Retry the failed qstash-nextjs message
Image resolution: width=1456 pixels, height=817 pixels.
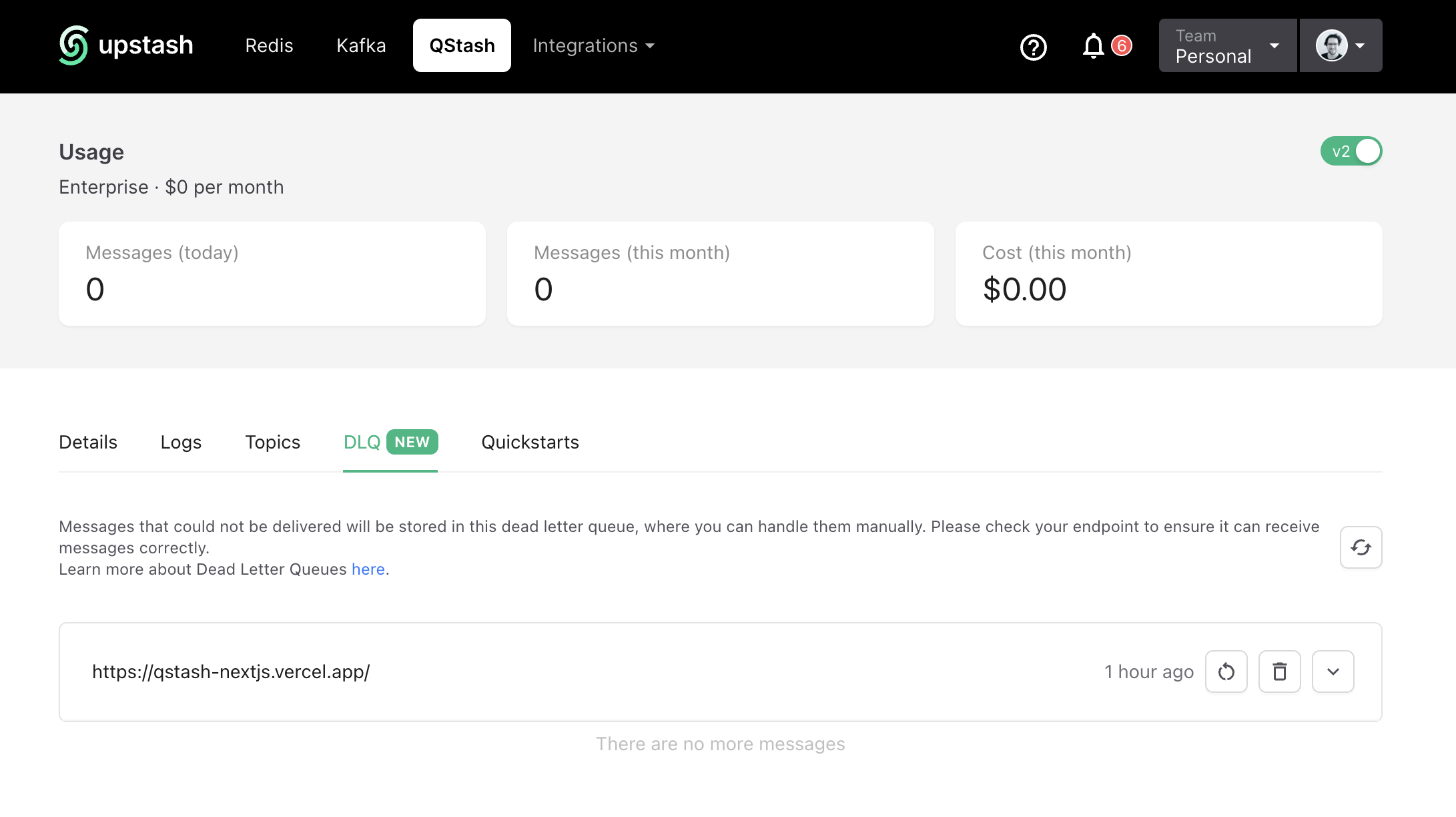click(1226, 671)
